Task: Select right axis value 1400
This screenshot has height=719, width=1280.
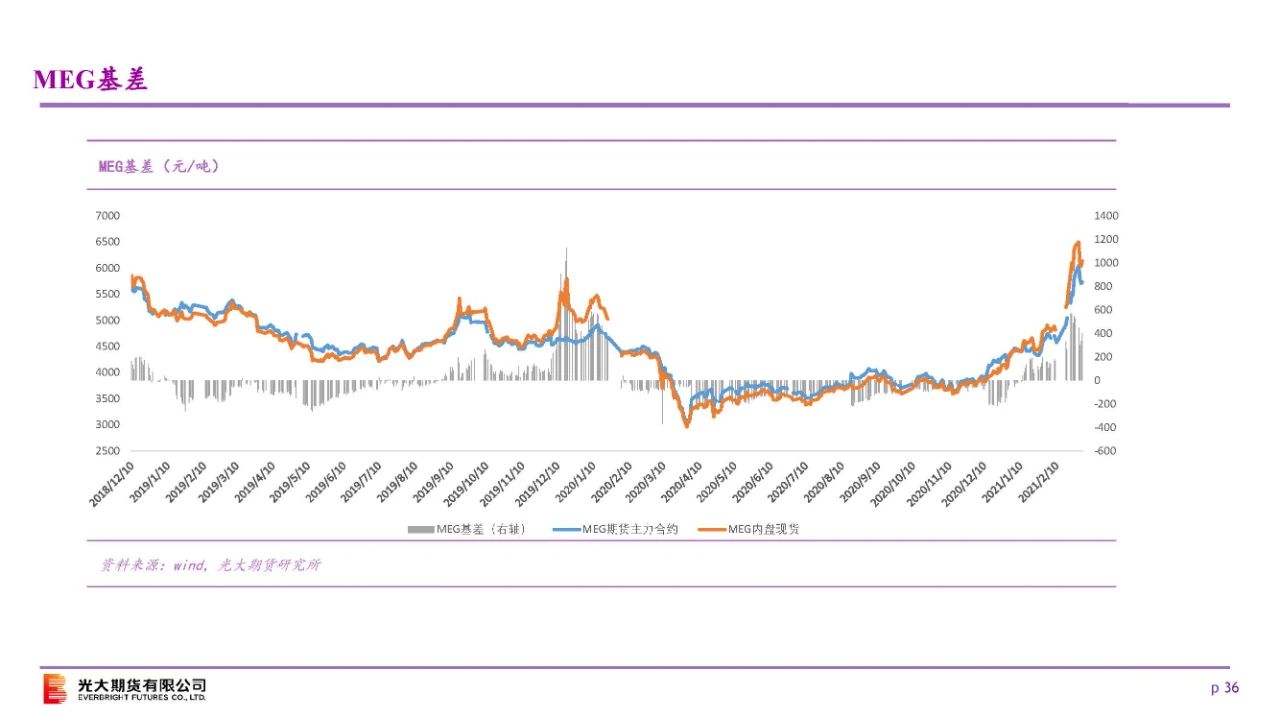Action: click(x=1107, y=216)
